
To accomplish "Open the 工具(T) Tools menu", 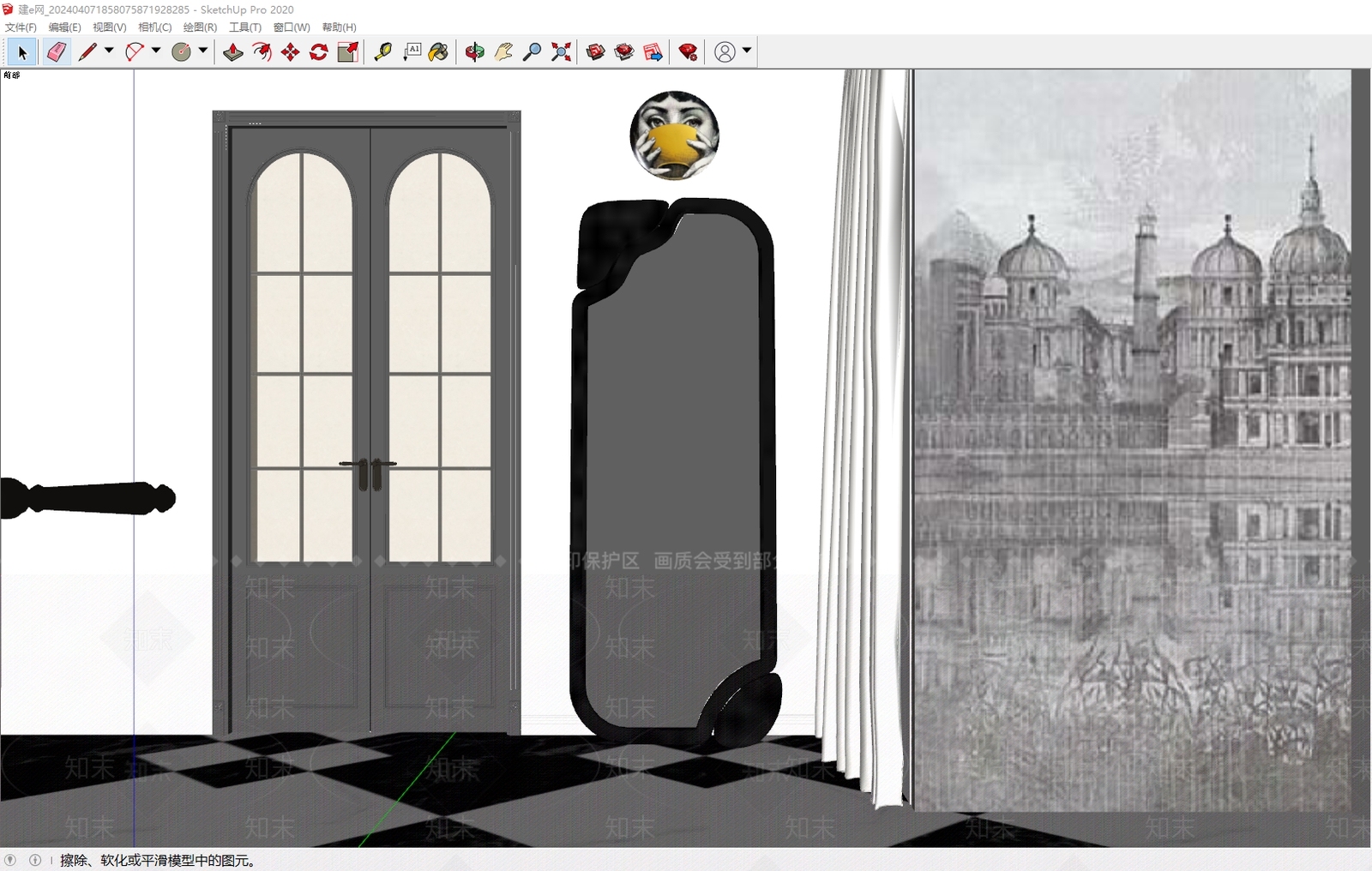I will pos(245,27).
